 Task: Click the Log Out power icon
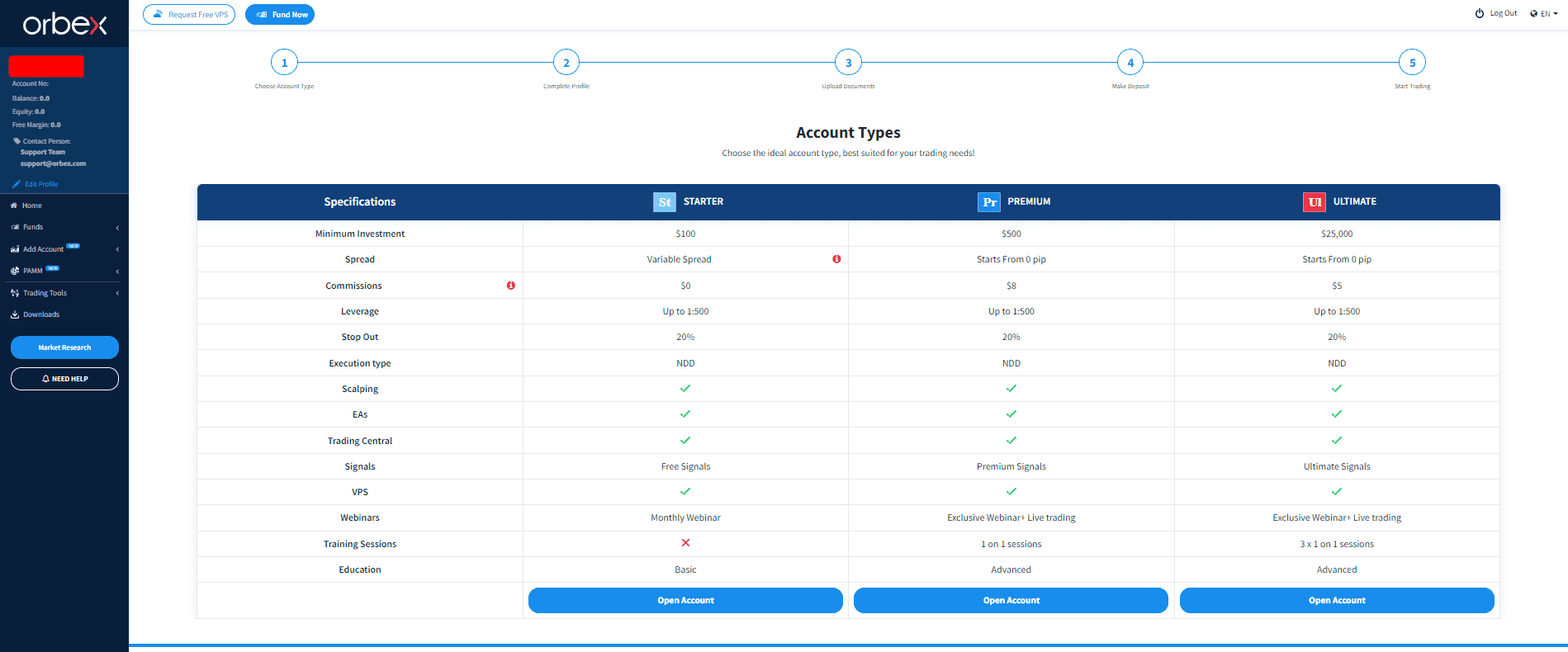tap(1480, 13)
